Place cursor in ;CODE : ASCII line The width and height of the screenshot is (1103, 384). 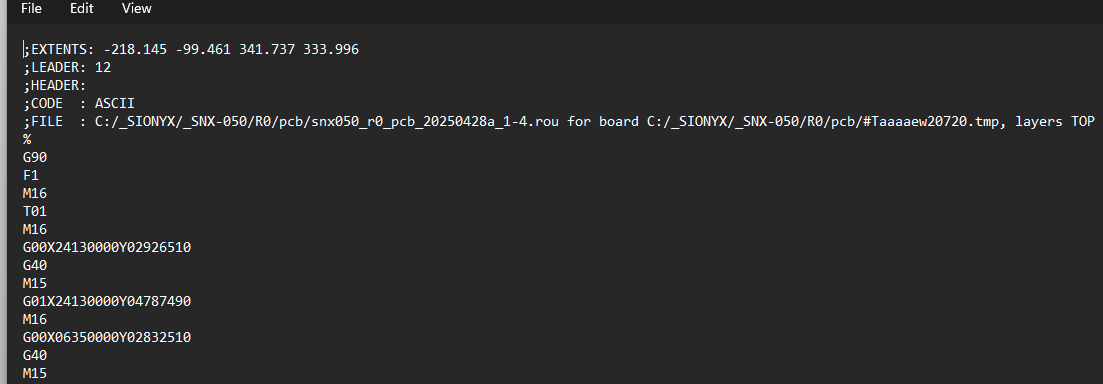coord(79,103)
